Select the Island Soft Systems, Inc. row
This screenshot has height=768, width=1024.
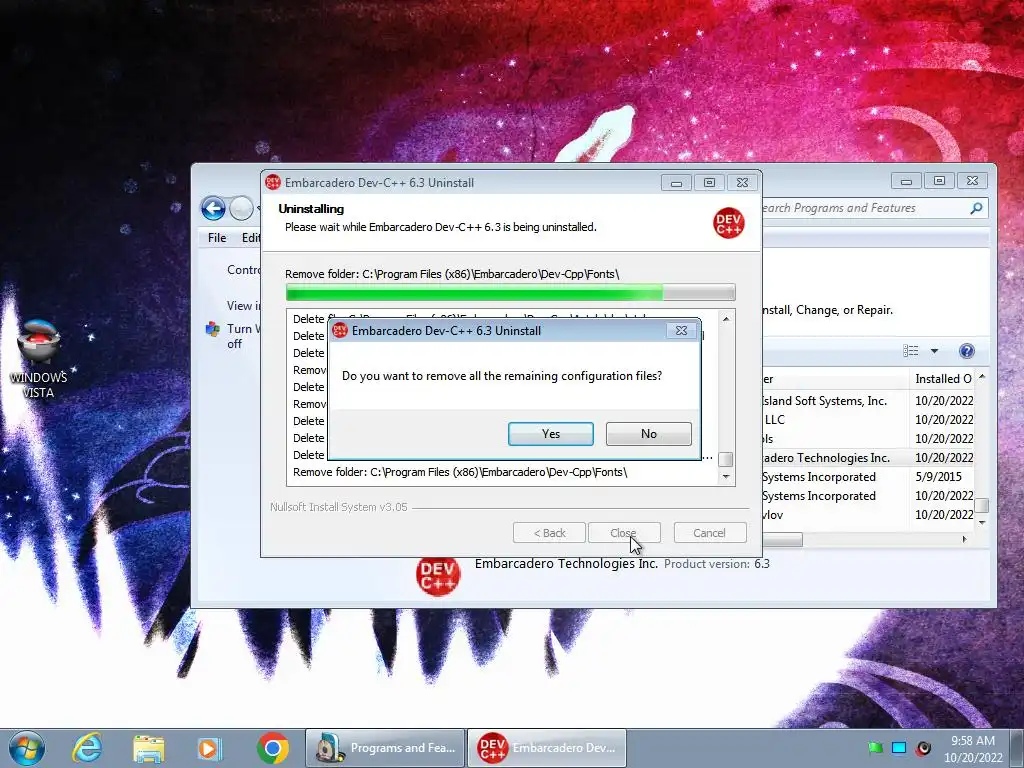tap(868, 401)
